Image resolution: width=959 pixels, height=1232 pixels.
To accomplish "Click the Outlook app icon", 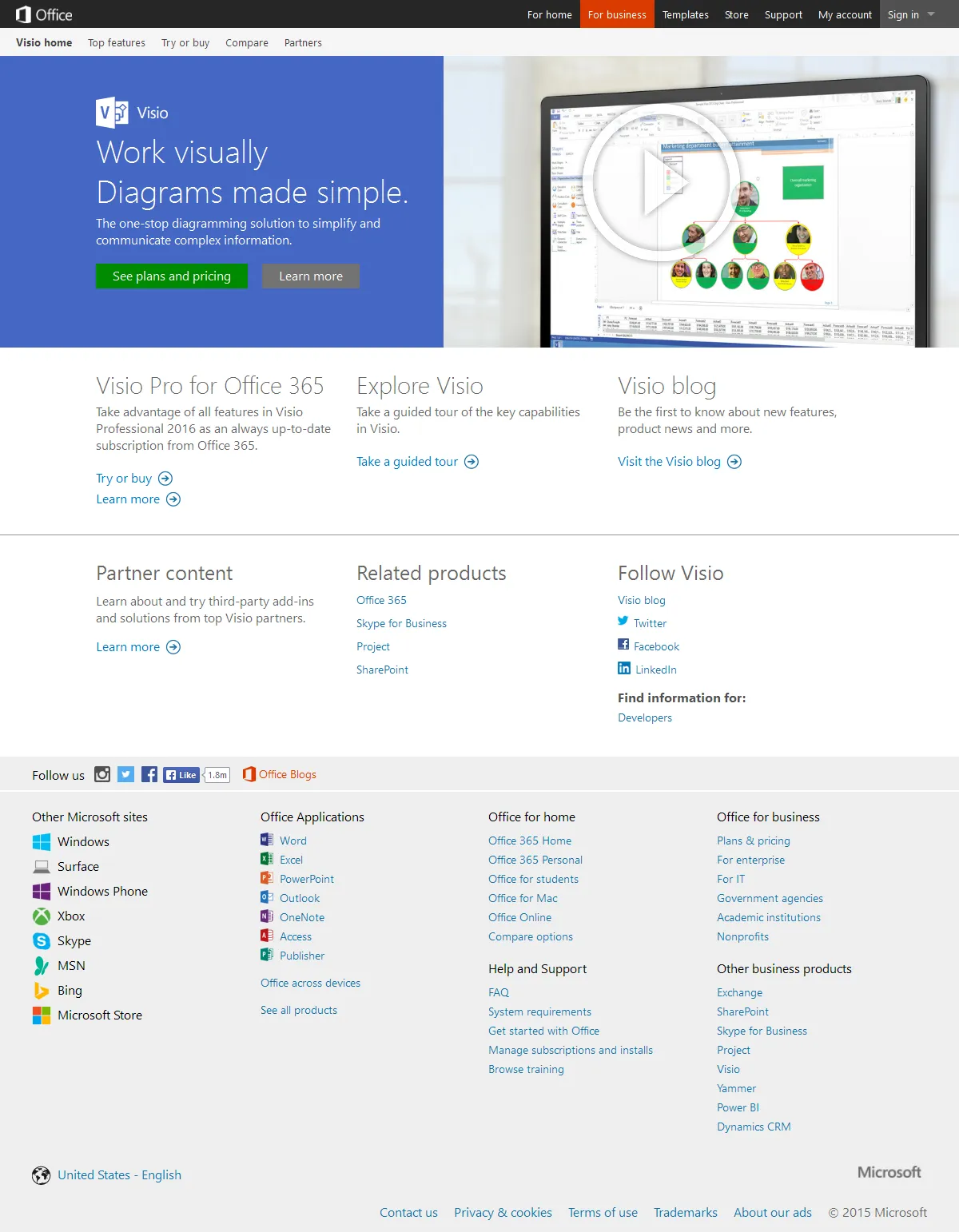I will (267, 897).
